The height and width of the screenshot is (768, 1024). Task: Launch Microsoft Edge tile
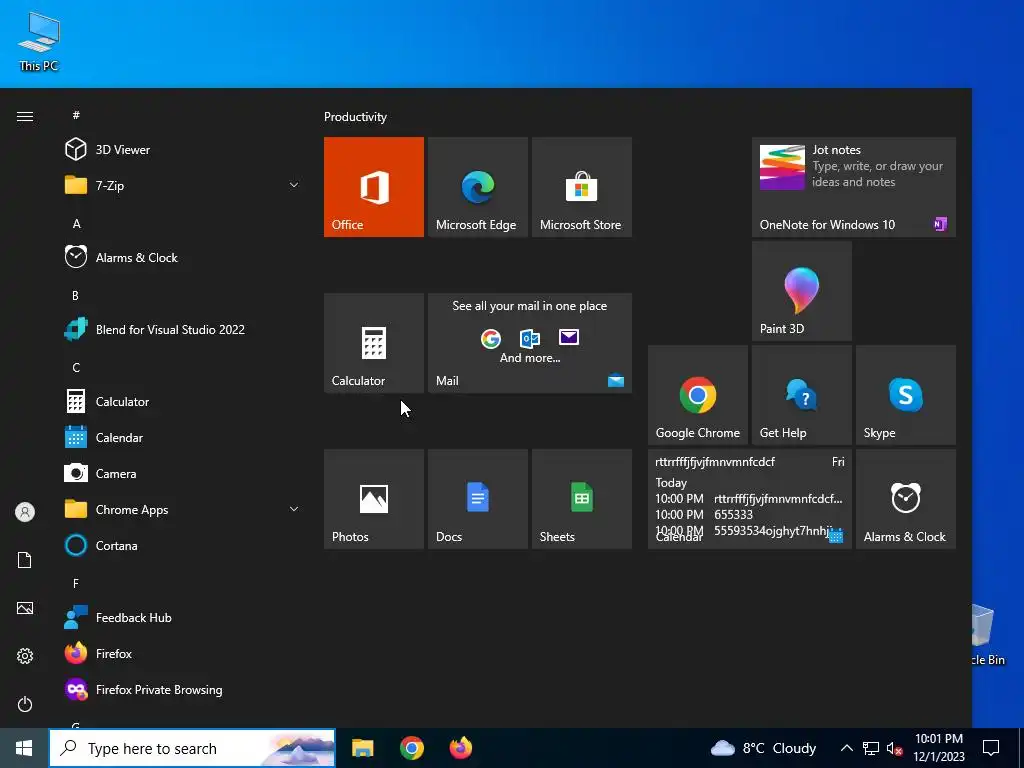(477, 187)
